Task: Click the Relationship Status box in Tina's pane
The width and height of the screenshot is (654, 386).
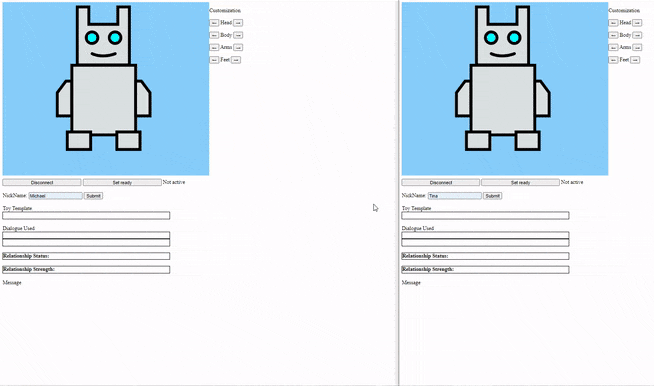Action: pyautogui.click(x=485, y=256)
